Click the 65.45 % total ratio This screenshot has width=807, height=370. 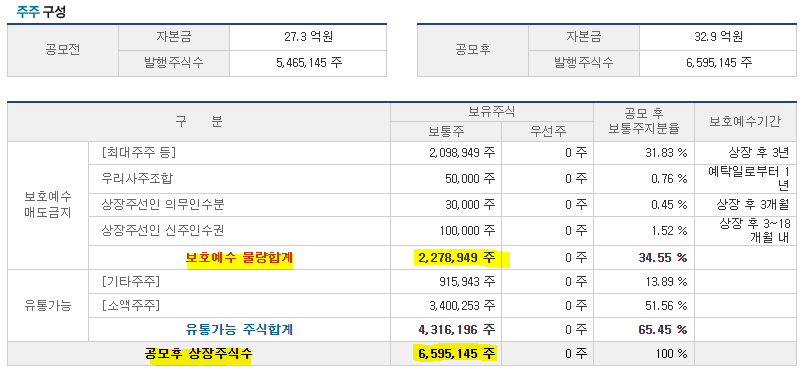pyautogui.click(x=663, y=329)
